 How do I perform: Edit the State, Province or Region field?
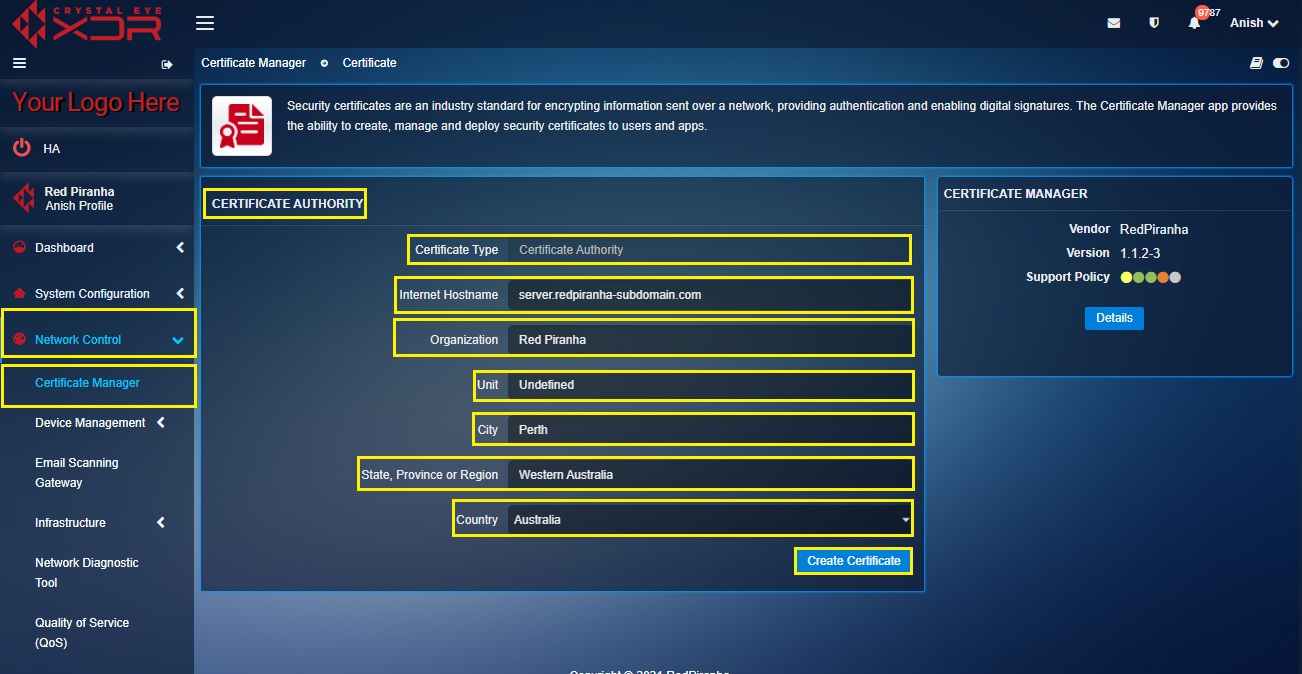(x=709, y=474)
